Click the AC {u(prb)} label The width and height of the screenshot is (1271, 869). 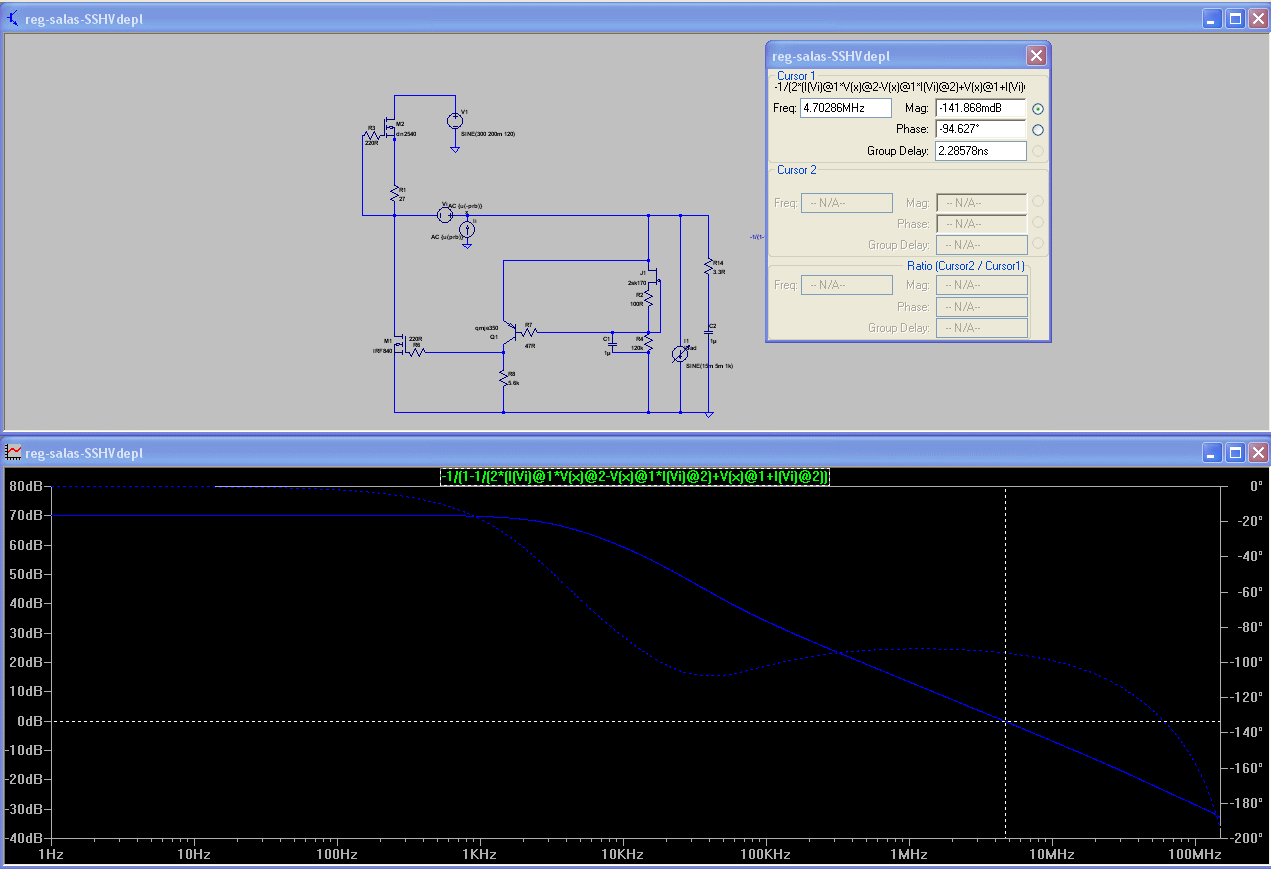point(447,237)
